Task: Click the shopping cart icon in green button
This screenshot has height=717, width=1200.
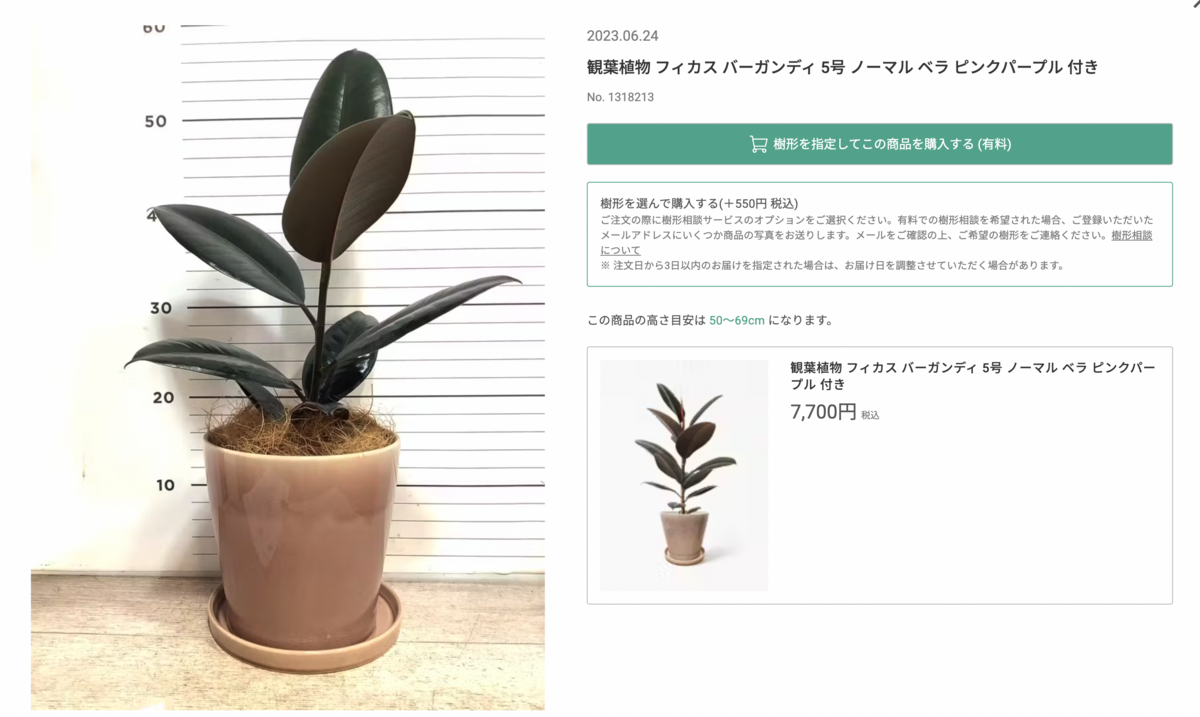Action: coord(758,144)
